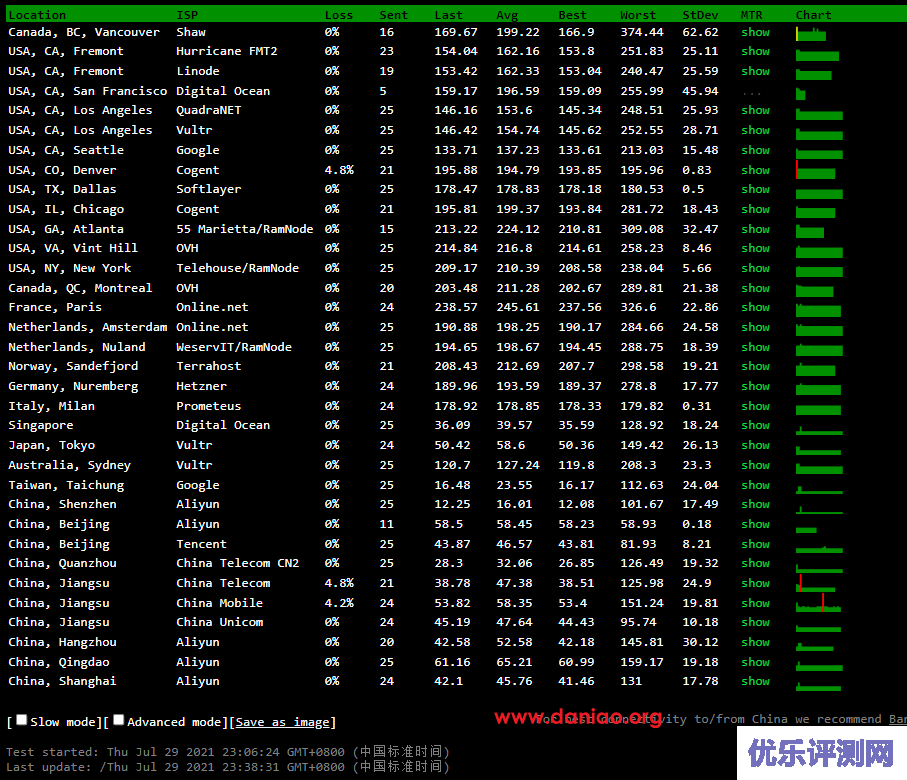Click the Vancouver Shaw latency chart
907x780 pixels.
pyautogui.click(x=811, y=34)
